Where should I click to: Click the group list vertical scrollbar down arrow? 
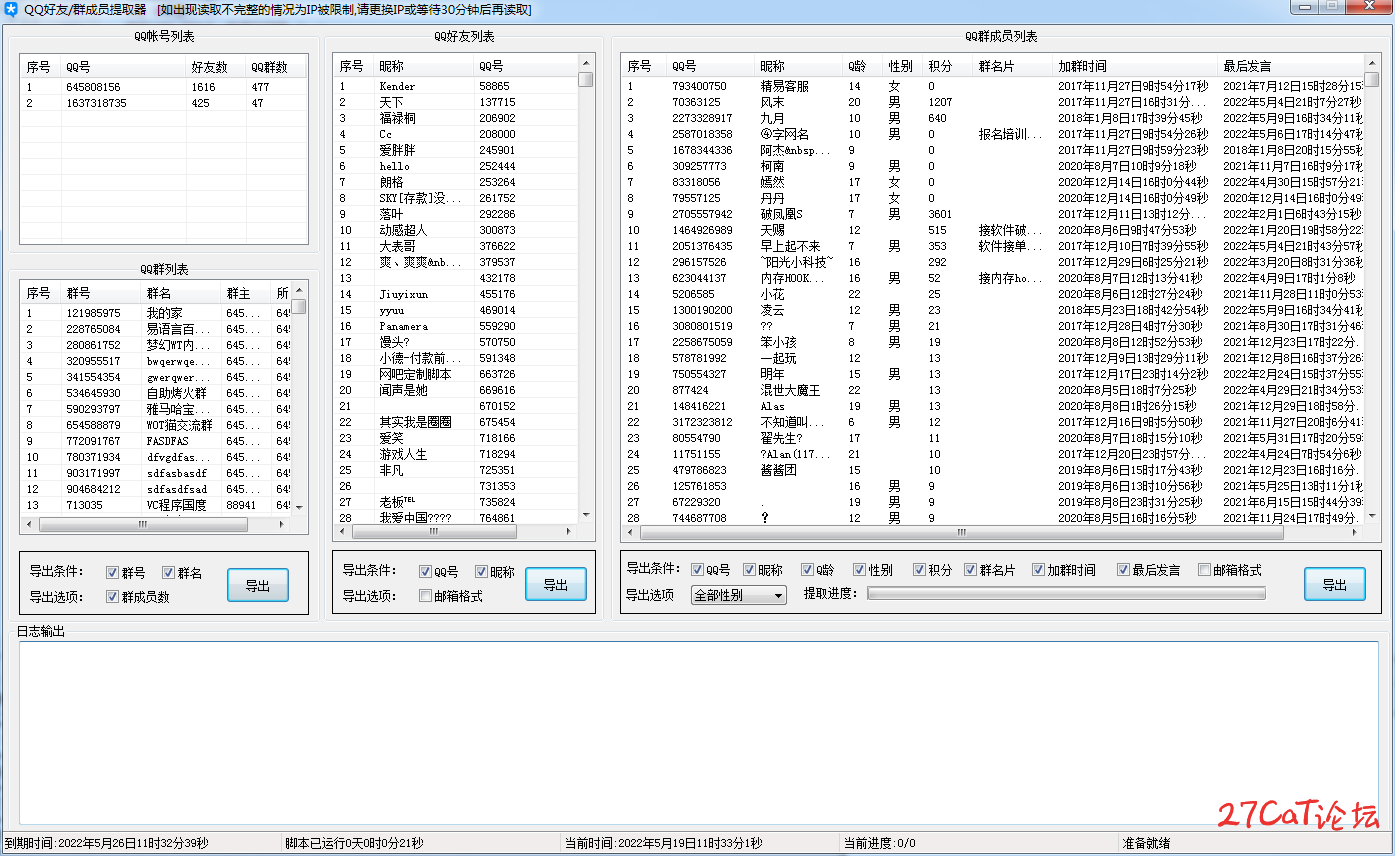(x=299, y=507)
